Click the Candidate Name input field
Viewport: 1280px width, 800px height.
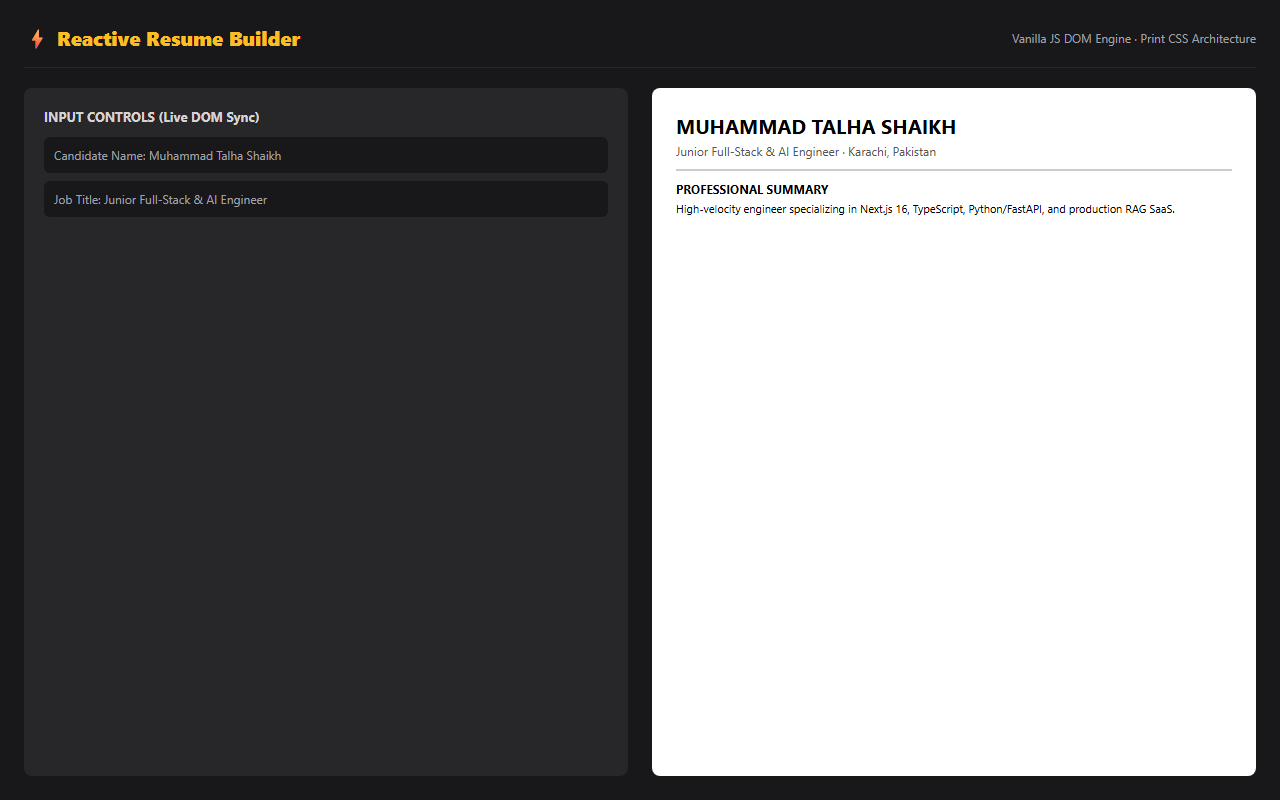point(326,155)
